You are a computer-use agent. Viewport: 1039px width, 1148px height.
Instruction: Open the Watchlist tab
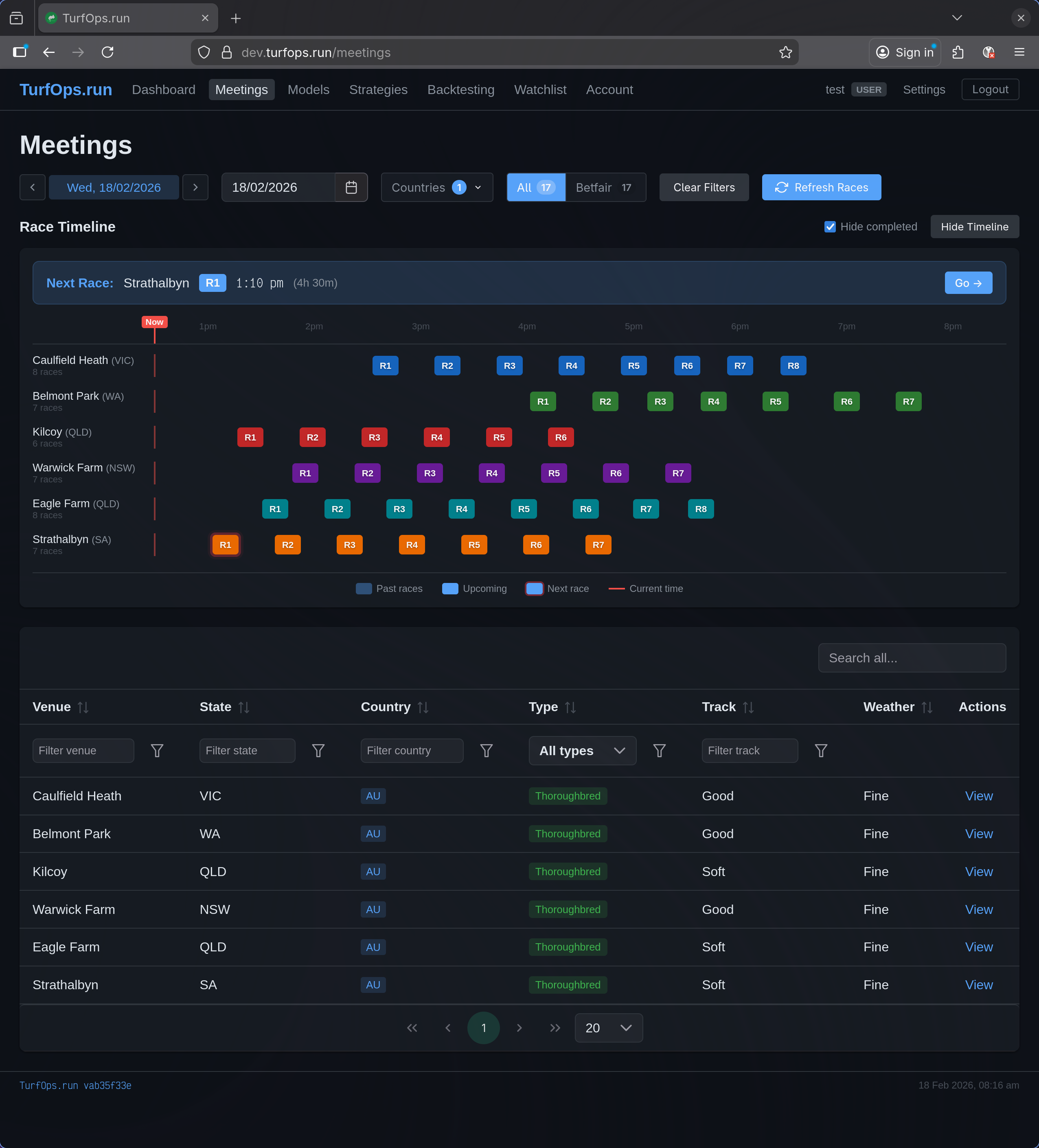point(540,90)
